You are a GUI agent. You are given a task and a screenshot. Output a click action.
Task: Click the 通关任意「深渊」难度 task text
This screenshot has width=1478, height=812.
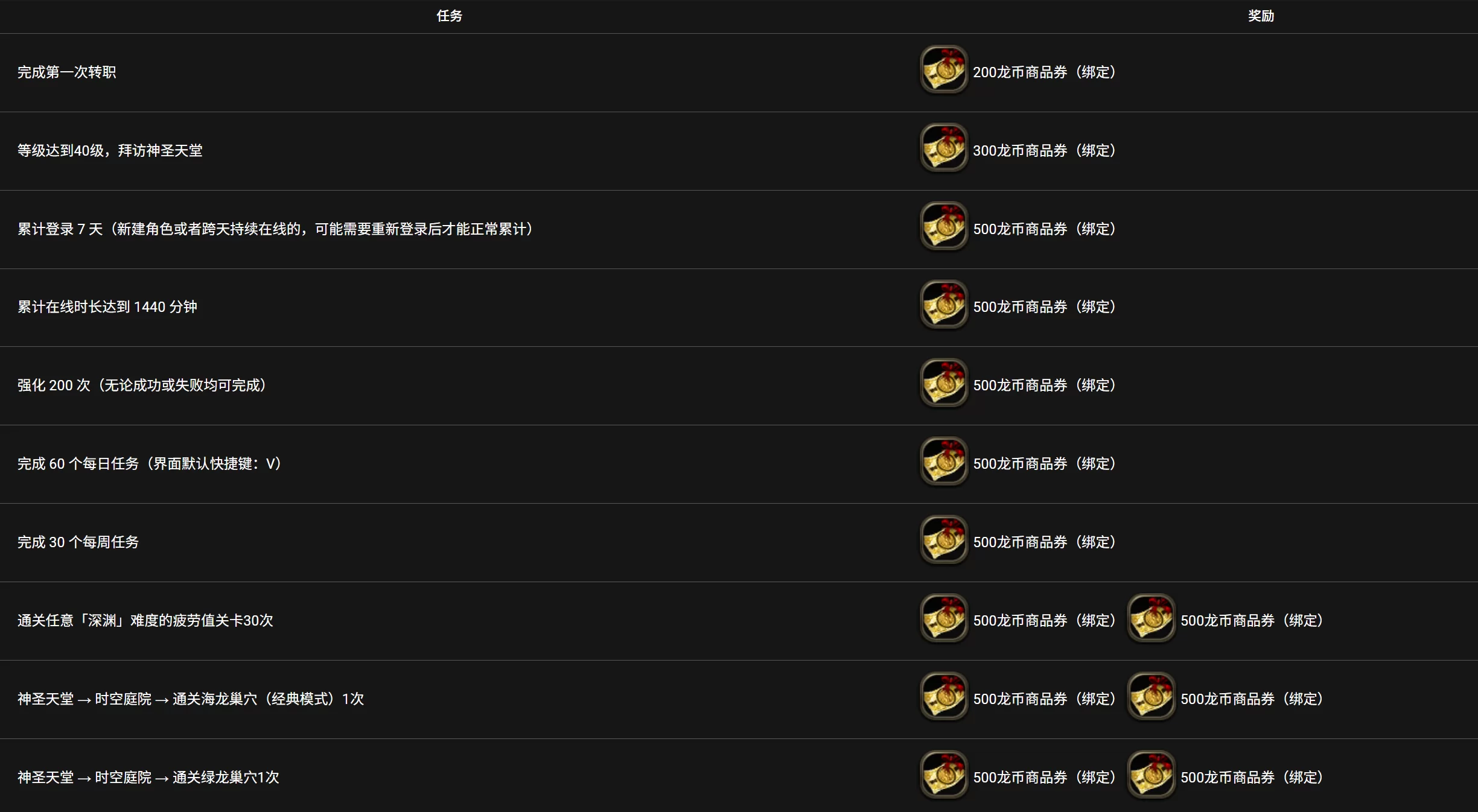[x=145, y=621]
